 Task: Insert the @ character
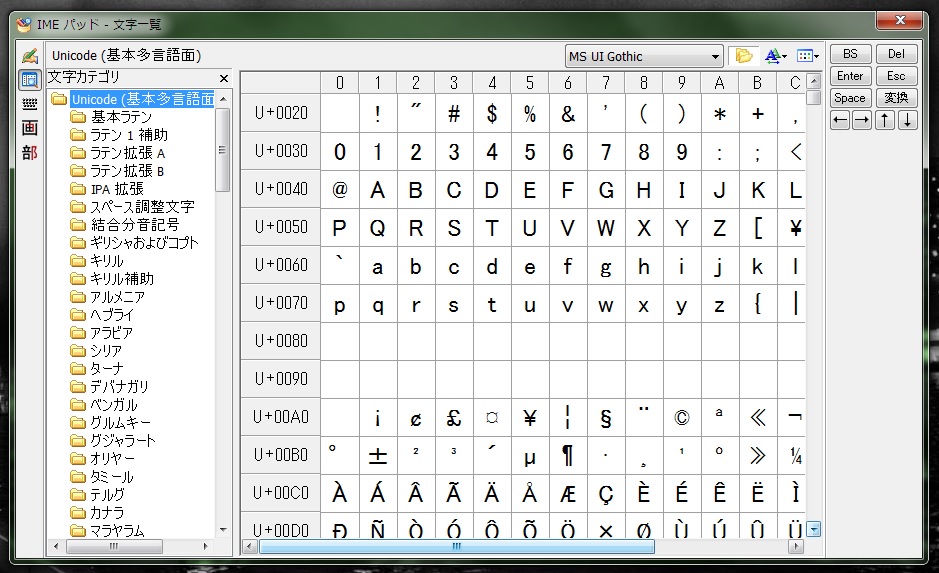click(340, 190)
